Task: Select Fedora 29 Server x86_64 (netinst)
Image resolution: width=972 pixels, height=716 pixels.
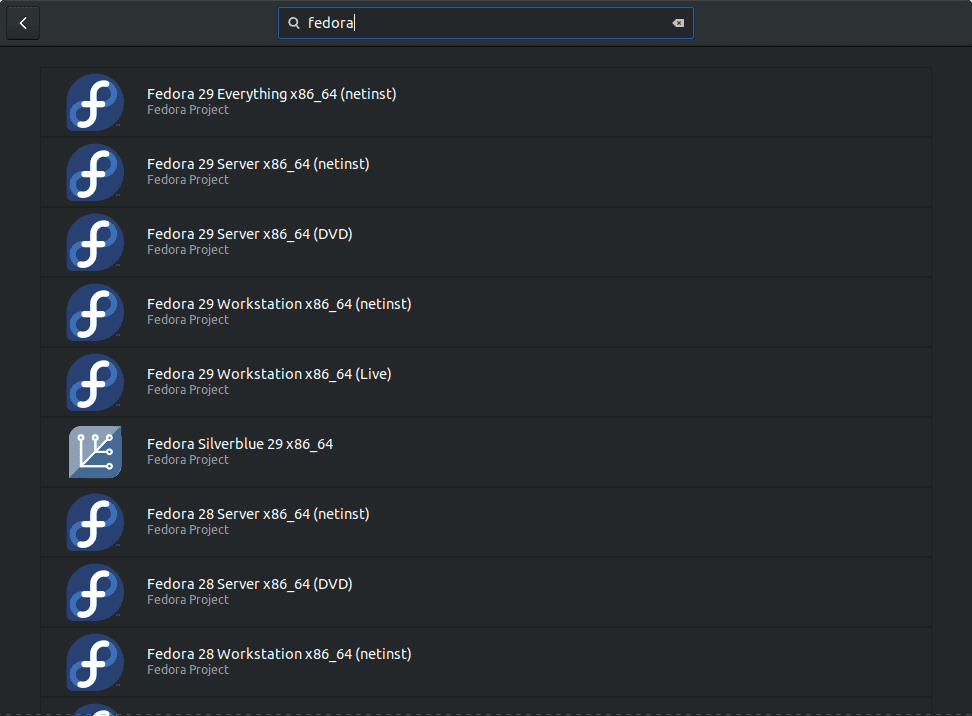Action: (x=258, y=164)
